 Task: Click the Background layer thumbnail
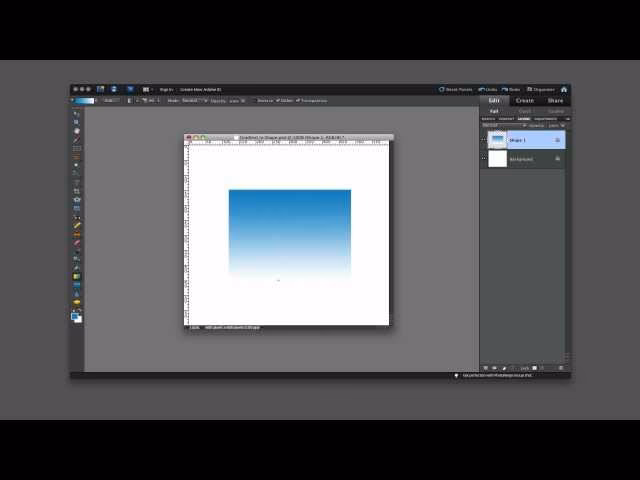(497, 159)
